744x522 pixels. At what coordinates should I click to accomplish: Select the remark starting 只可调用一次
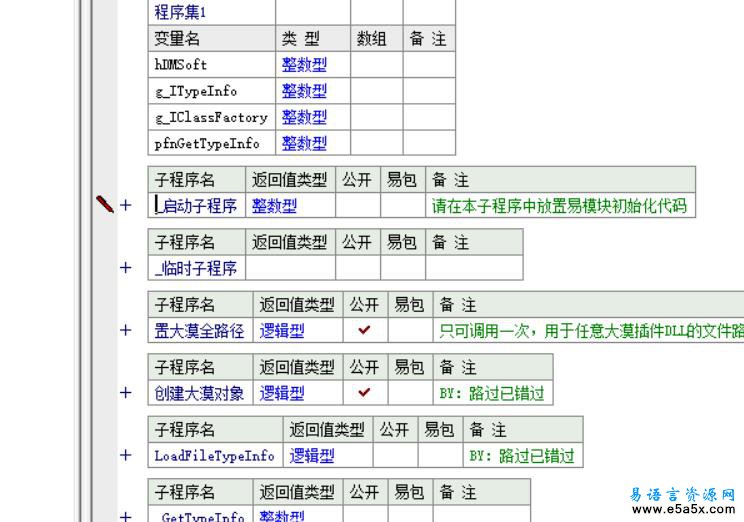(x=591, y=330)
